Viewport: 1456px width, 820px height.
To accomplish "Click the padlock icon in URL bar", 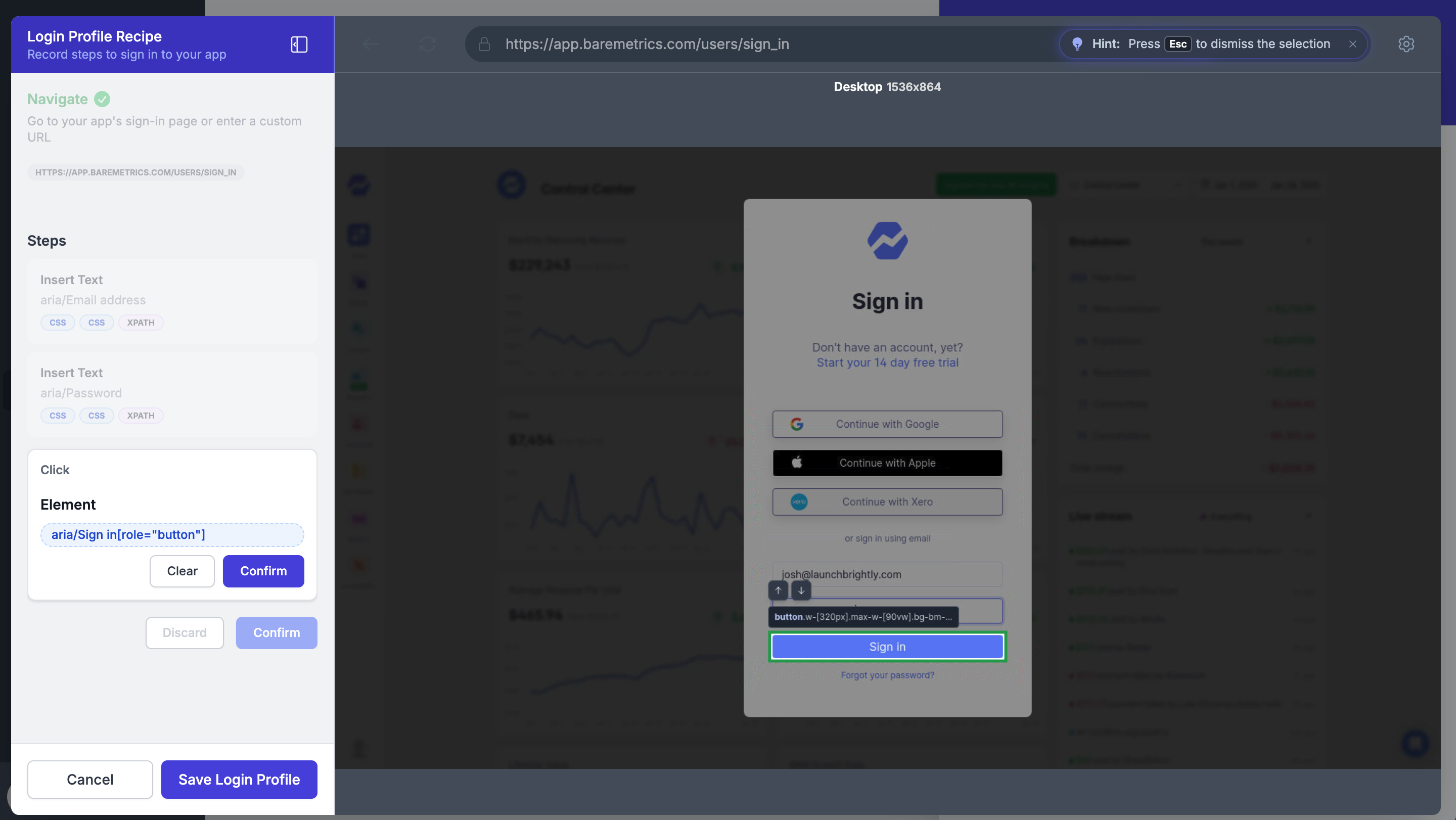I will 484,44.
